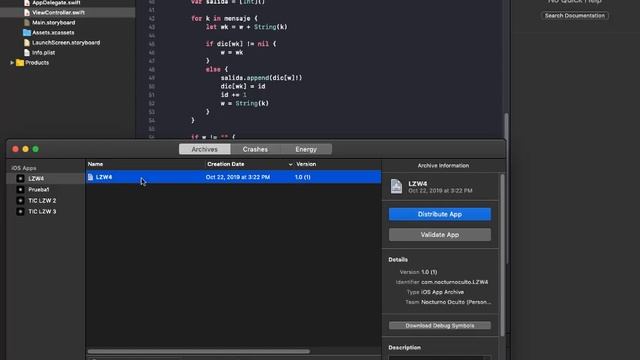Click the Details heading in Archive Information
Screen dimensions: 640x360
point(398,260)
